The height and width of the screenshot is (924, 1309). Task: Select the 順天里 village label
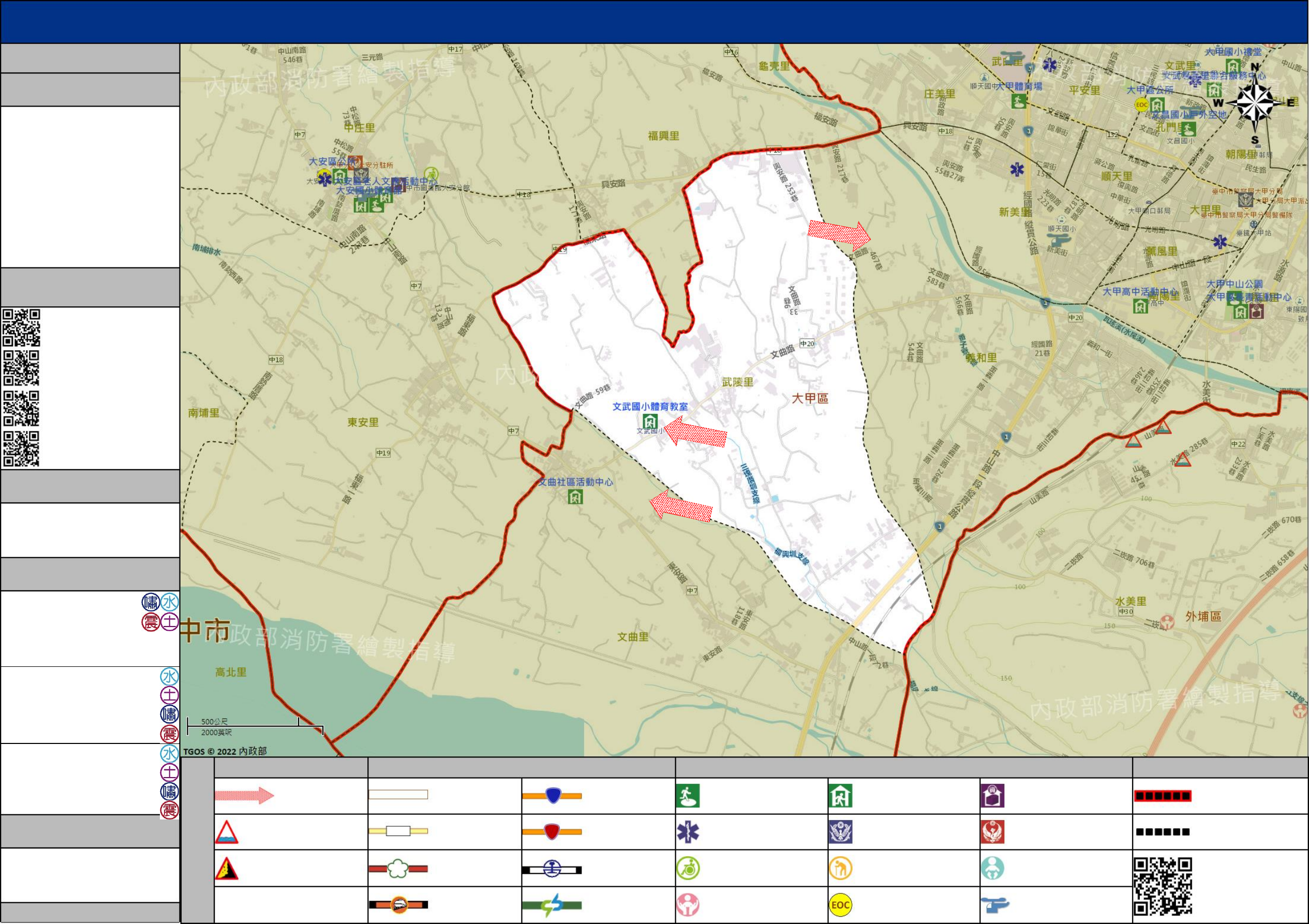1117,176
